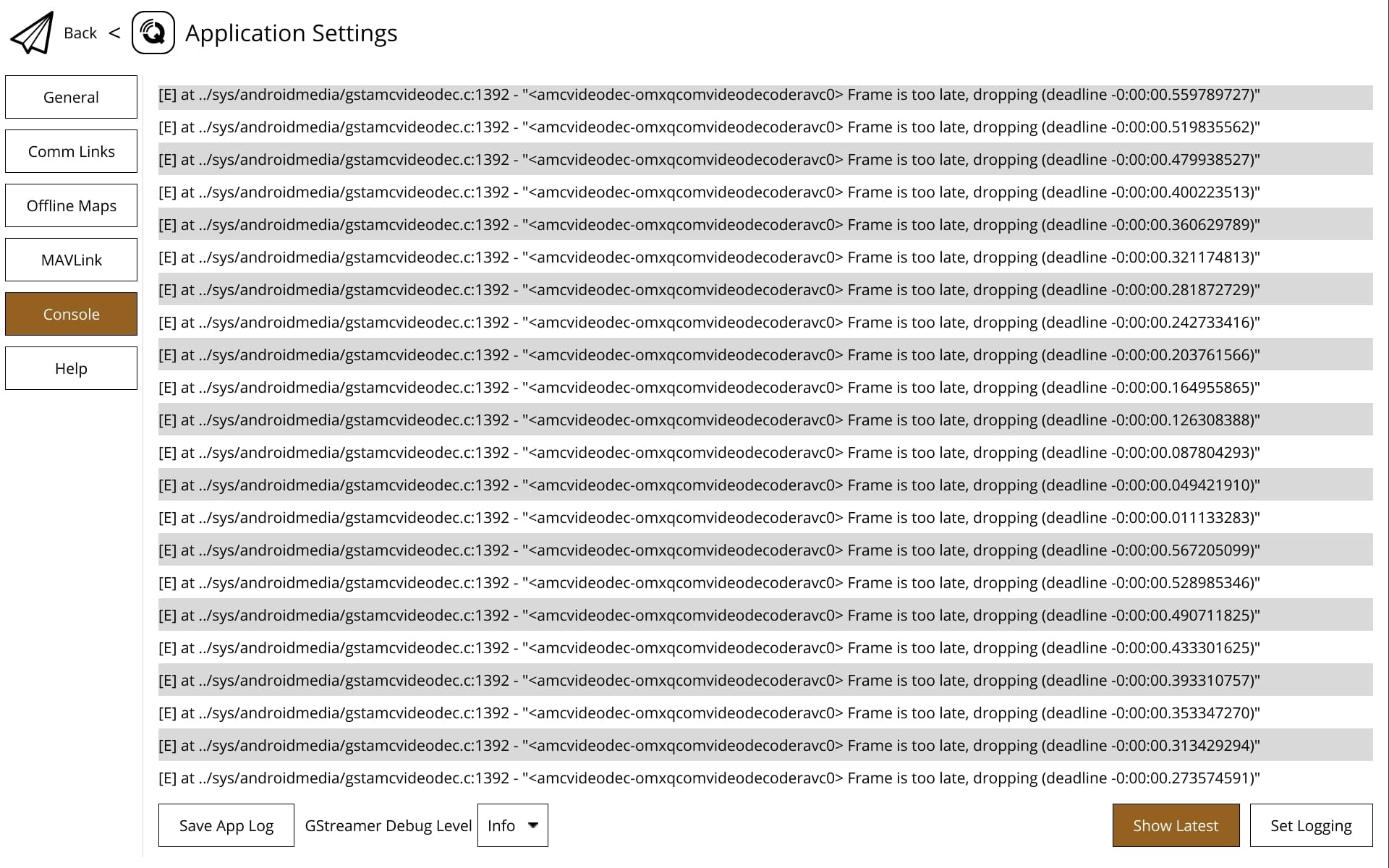Screen dimensions: 1389x868
Task: Open the Help section
Action: (x=71, y=368)
